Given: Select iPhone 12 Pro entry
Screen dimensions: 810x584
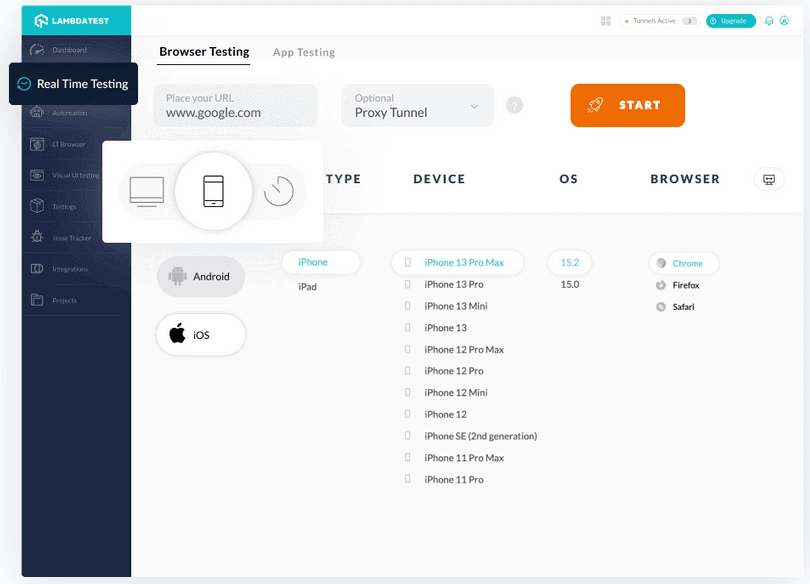Looking at the screenshot, I should coord(454,371).
